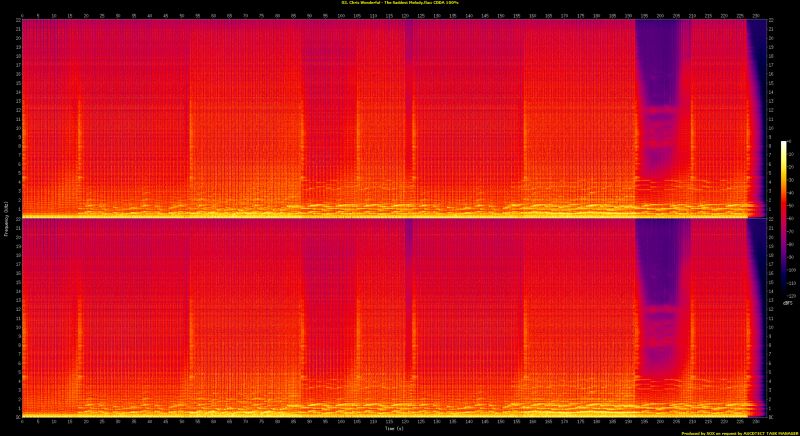Click the divider line between the two channels
The width and height of the screenshot is (800, 436).
[x=390, y=218]
